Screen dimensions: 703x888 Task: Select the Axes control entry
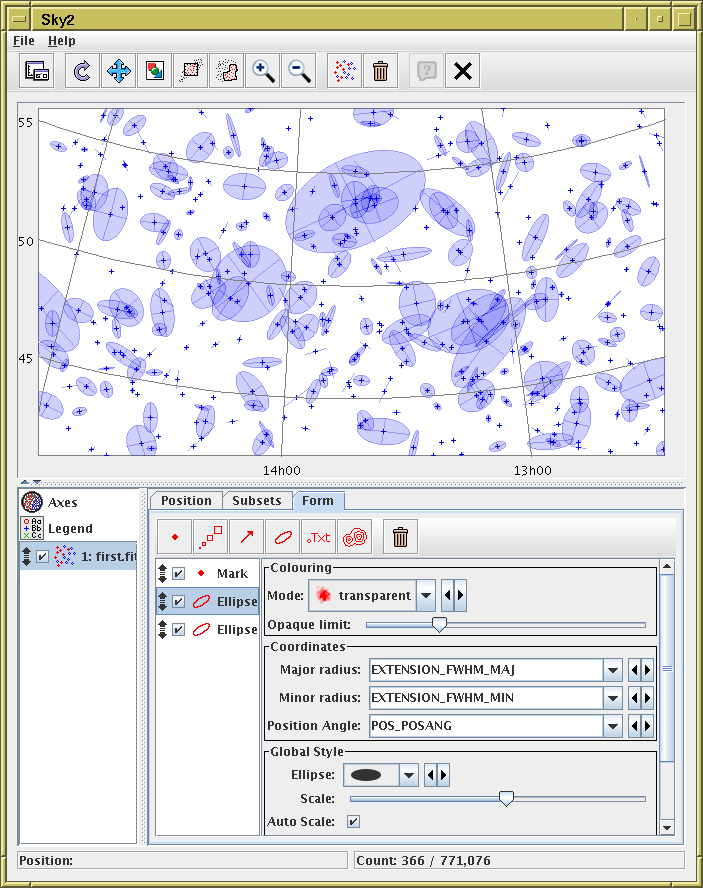point(62,503)
